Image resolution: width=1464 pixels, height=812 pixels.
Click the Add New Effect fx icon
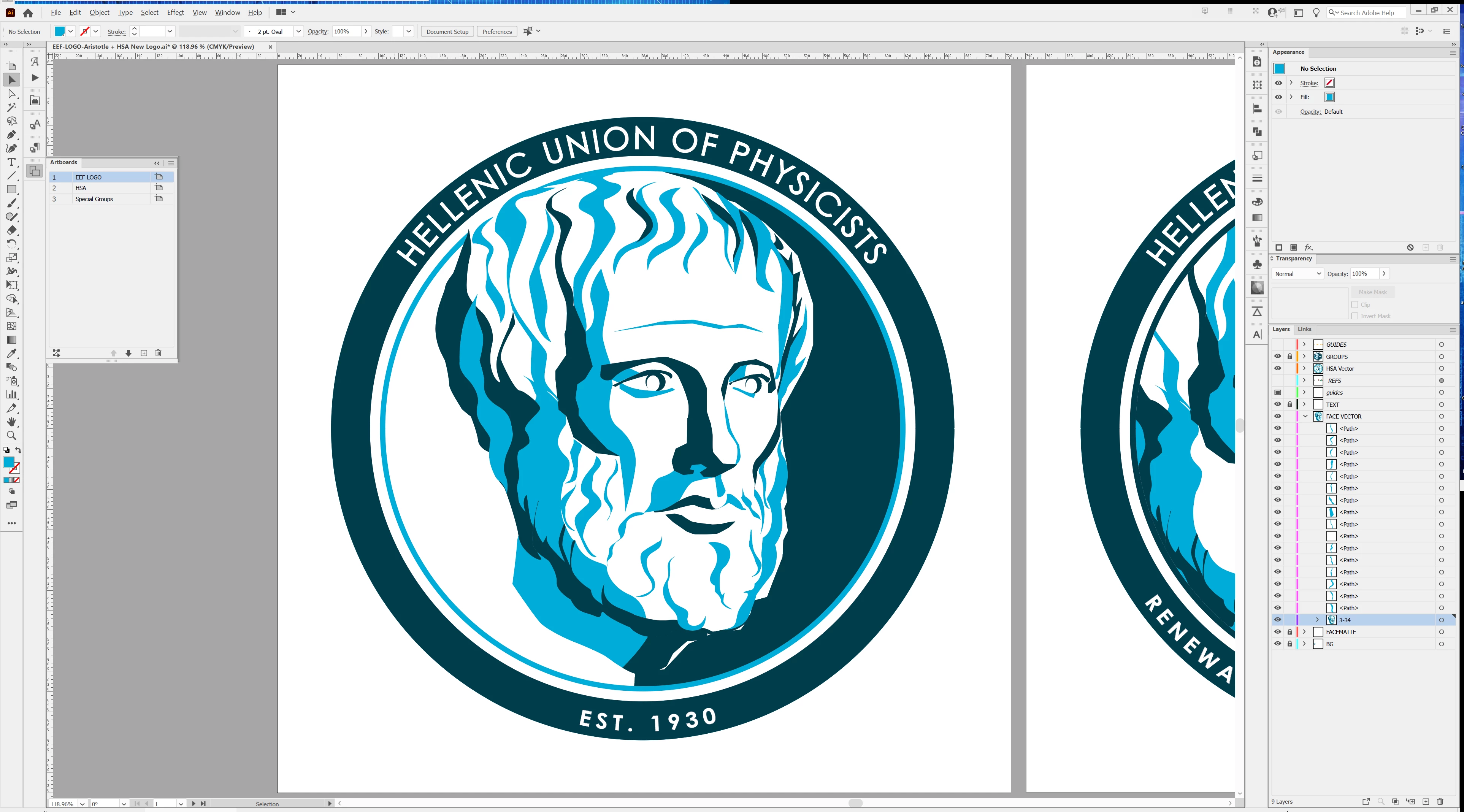1308,247
